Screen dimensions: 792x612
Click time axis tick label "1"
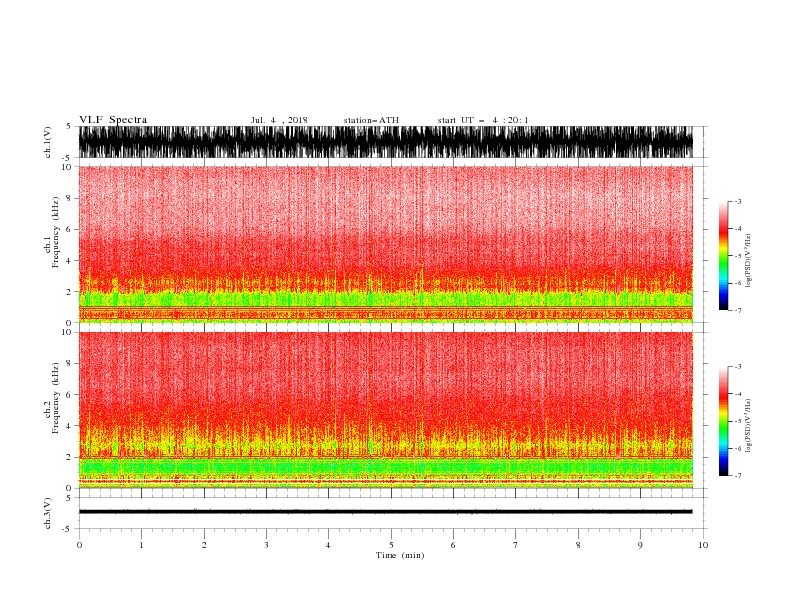[x=141, y=545]
